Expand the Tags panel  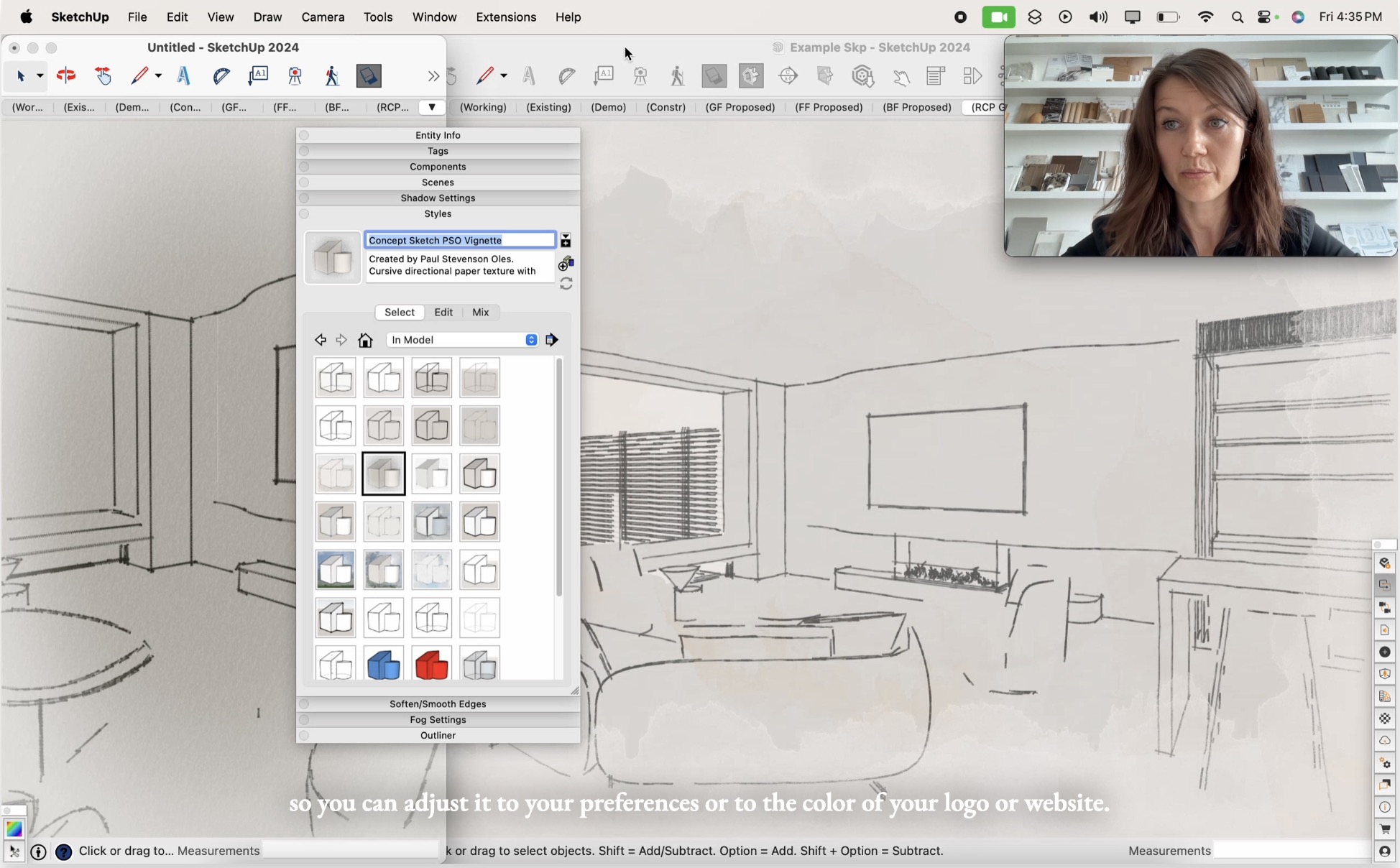pyautogui.click(x=438, y=151)
